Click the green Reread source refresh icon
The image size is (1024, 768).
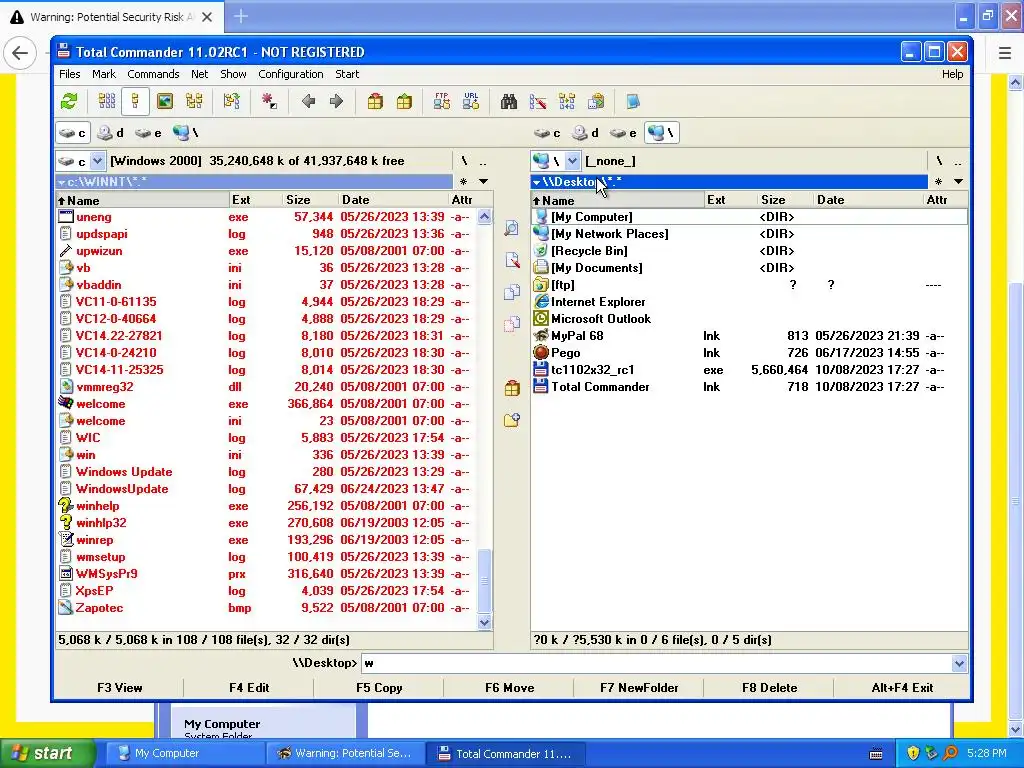[69, 101]
